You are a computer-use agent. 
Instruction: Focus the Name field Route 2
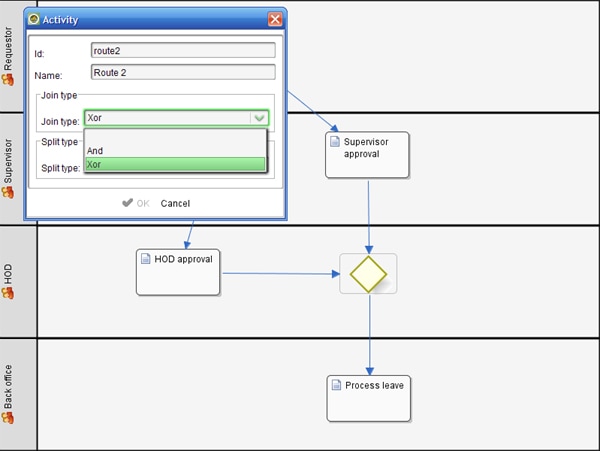[x=183, y=72]
